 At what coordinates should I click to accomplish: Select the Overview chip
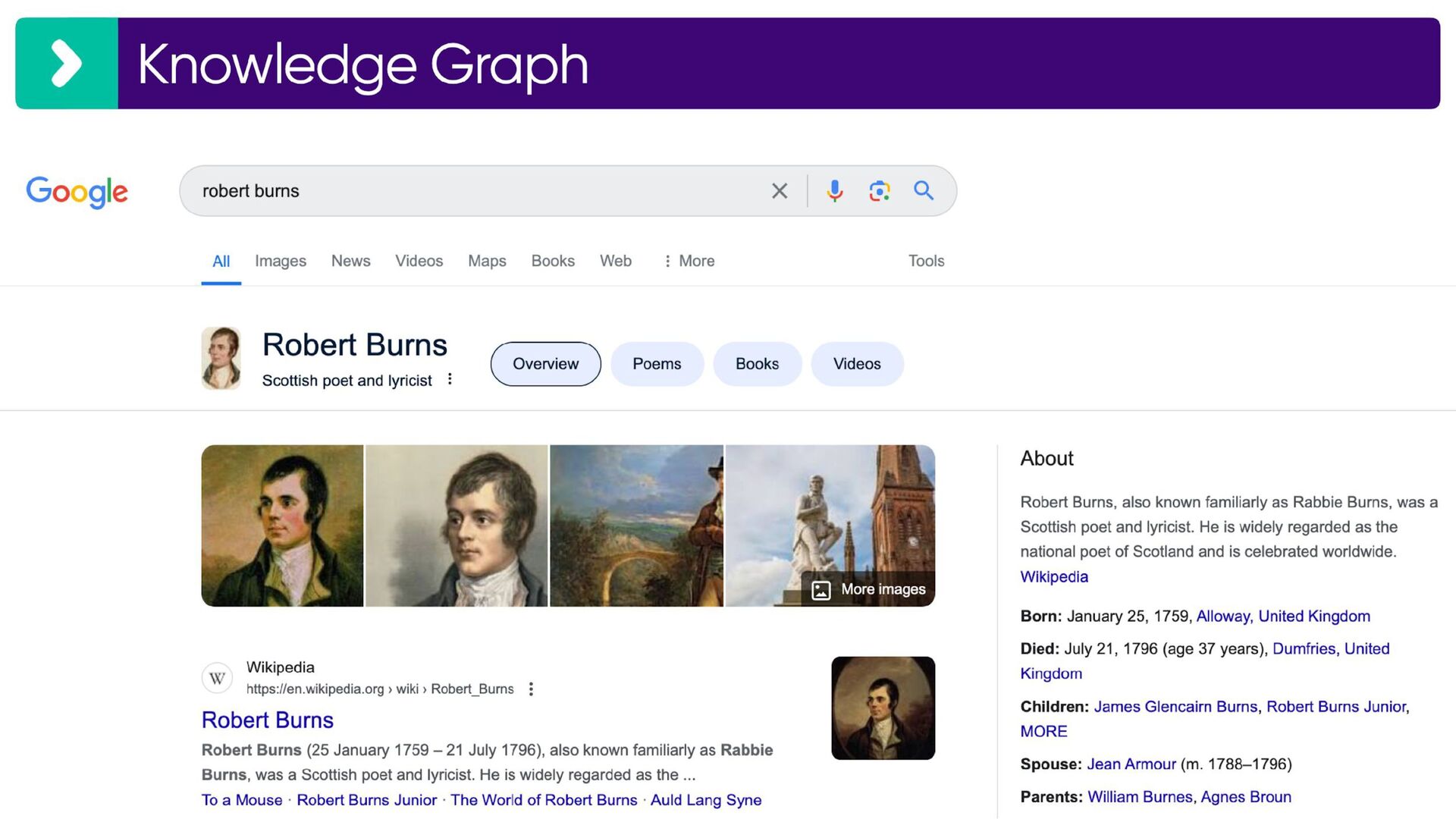tap(545, 364)
